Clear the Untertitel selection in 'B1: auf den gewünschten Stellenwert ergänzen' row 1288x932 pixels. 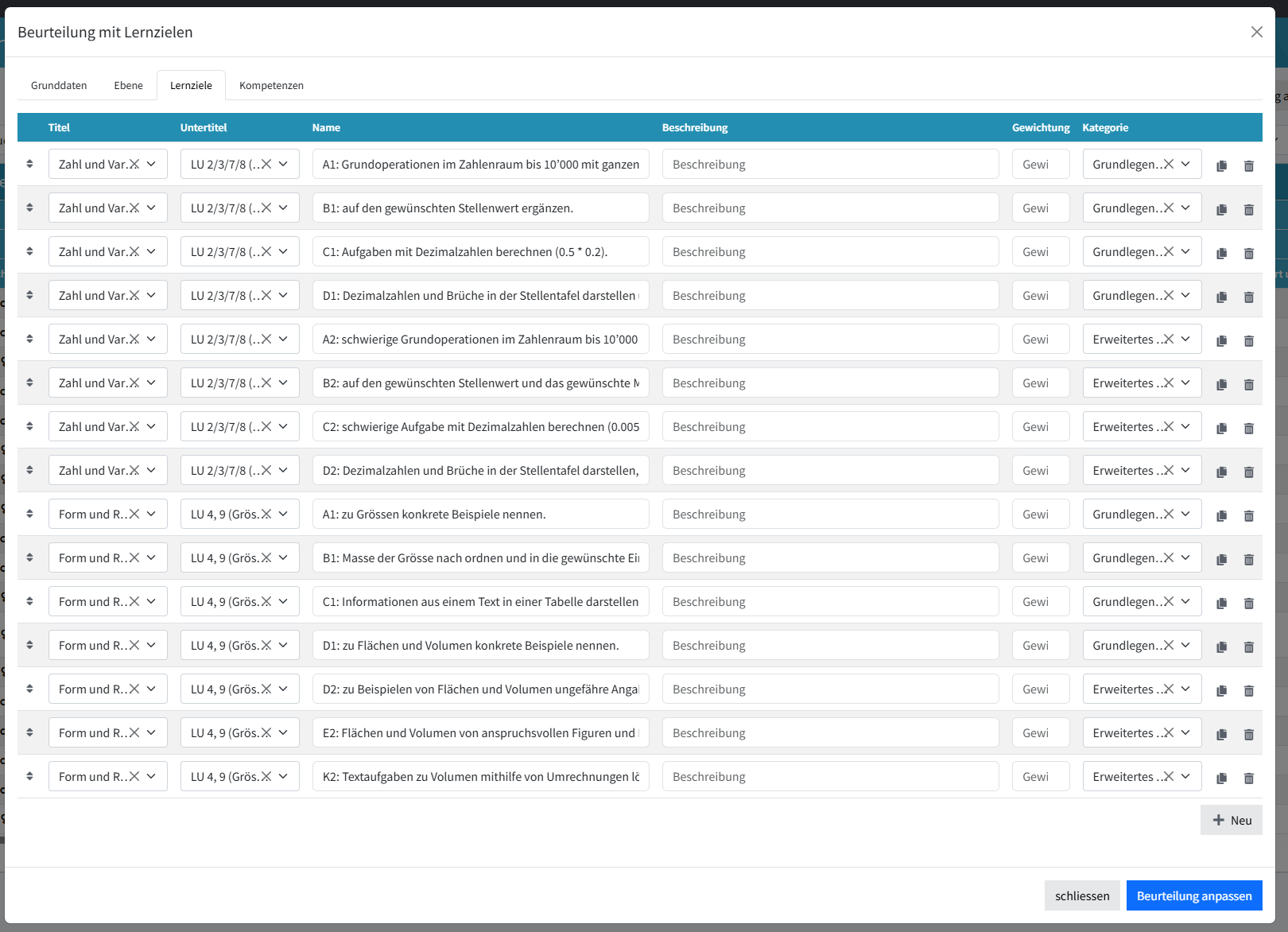pyautogui.click(x=266, y=208)
